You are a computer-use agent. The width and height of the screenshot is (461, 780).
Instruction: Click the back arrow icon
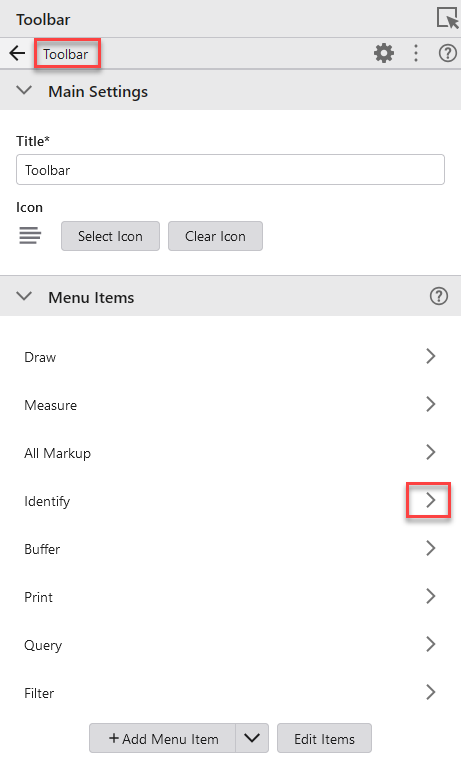coord(17,53)
